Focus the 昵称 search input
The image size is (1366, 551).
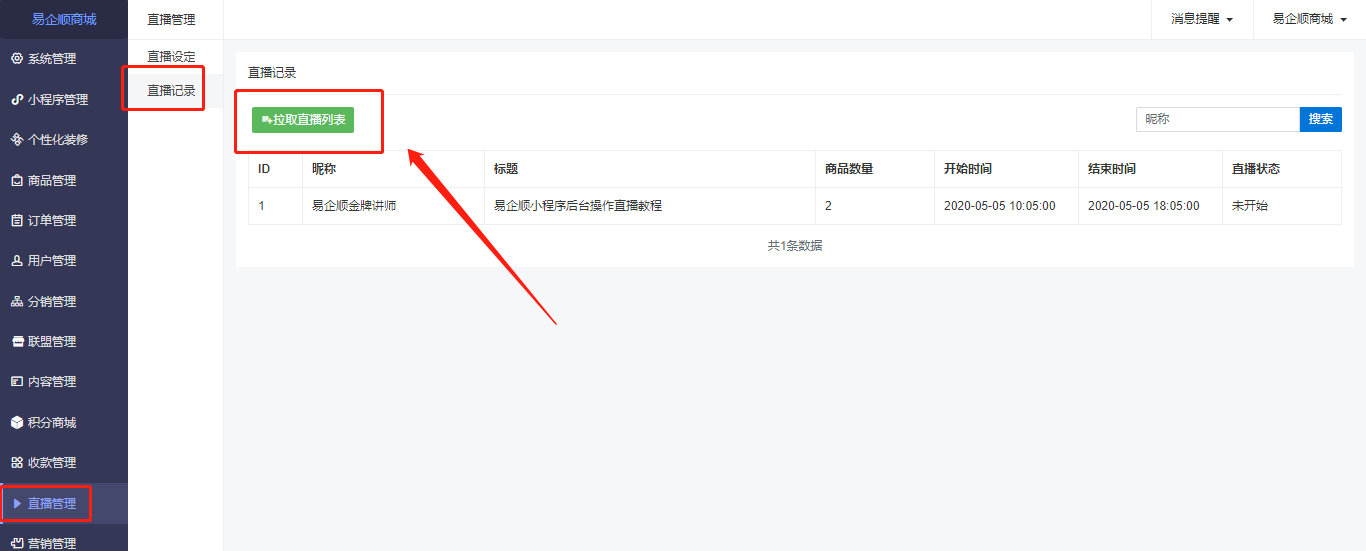pos(1218,119)
